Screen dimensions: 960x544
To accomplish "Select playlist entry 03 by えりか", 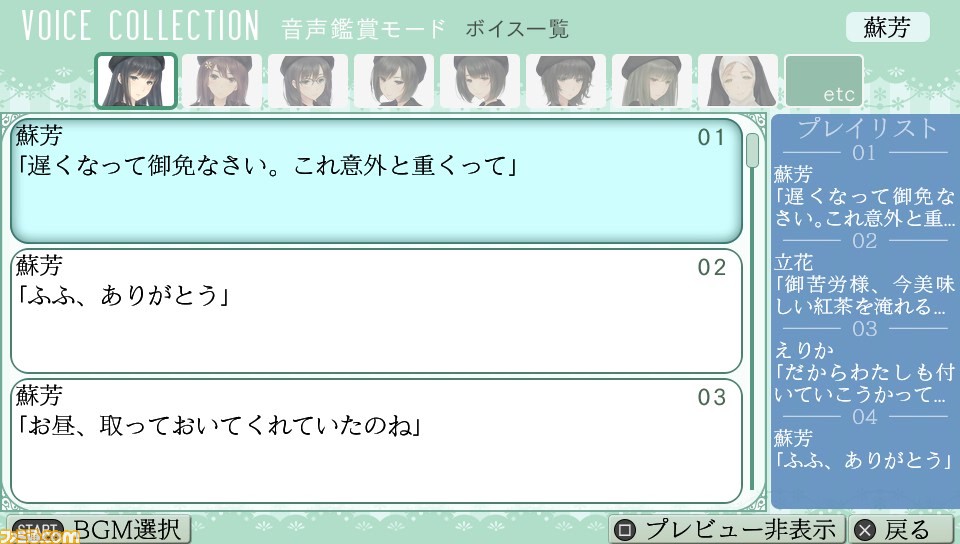I will (864, 371).
